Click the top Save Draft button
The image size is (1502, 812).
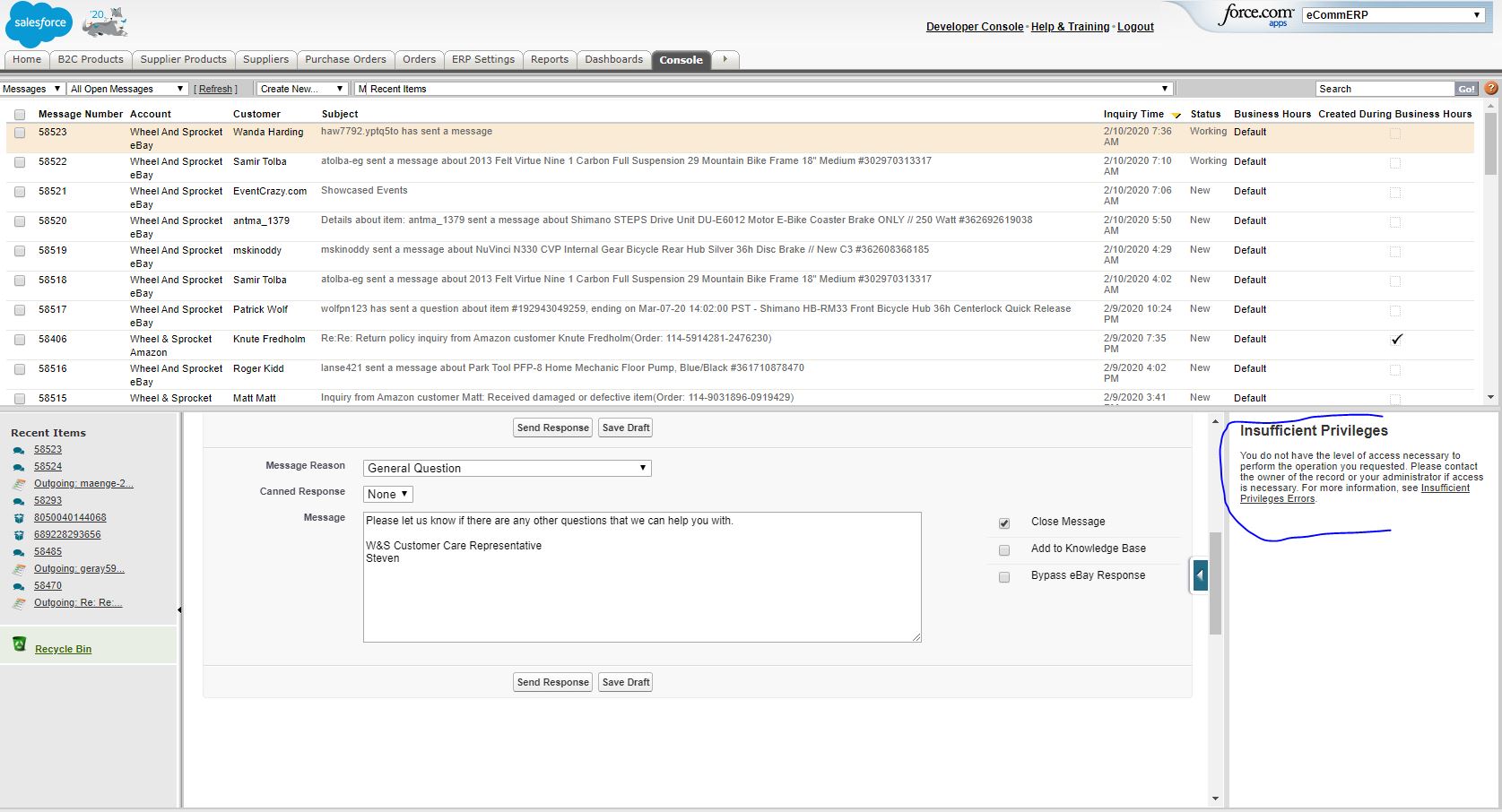point(626,428)
